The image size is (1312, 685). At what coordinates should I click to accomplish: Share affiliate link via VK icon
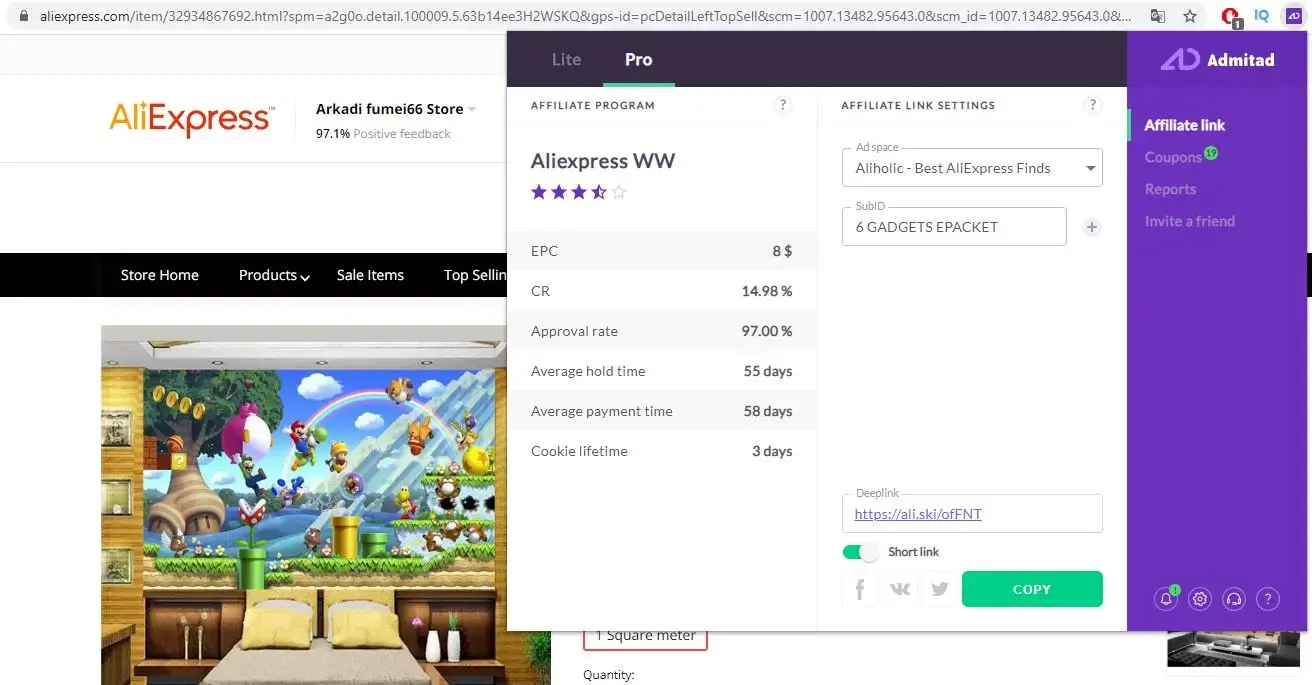click(899, 589)
